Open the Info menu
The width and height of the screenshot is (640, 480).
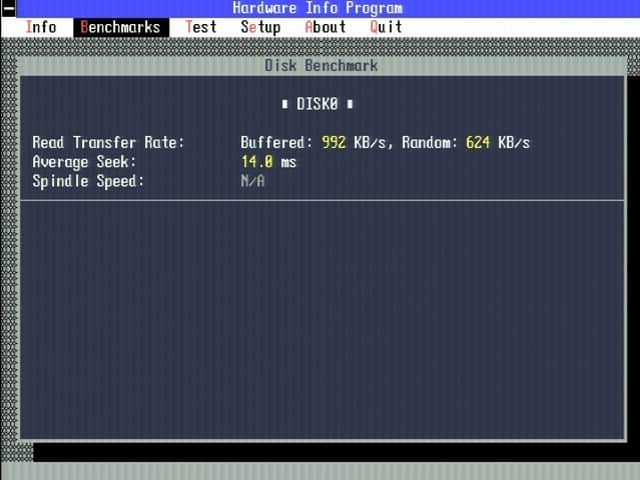(x=41, y=27)
